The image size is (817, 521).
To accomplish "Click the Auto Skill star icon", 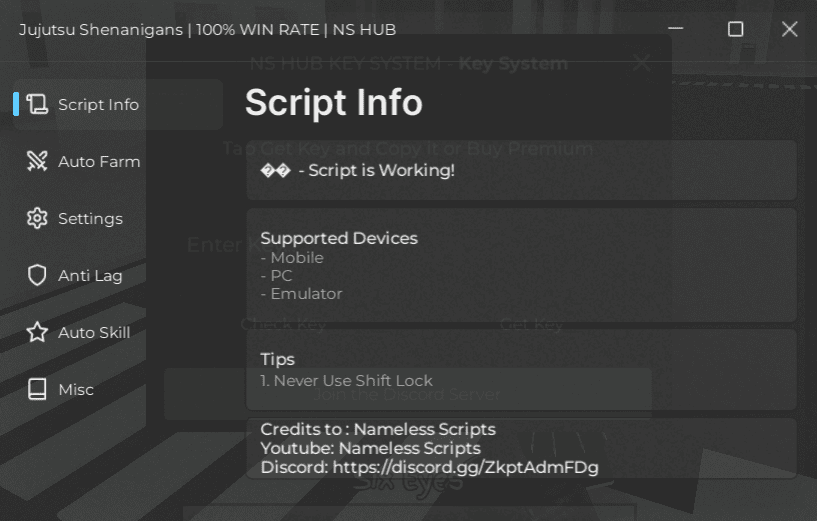I will coord(37,332).
